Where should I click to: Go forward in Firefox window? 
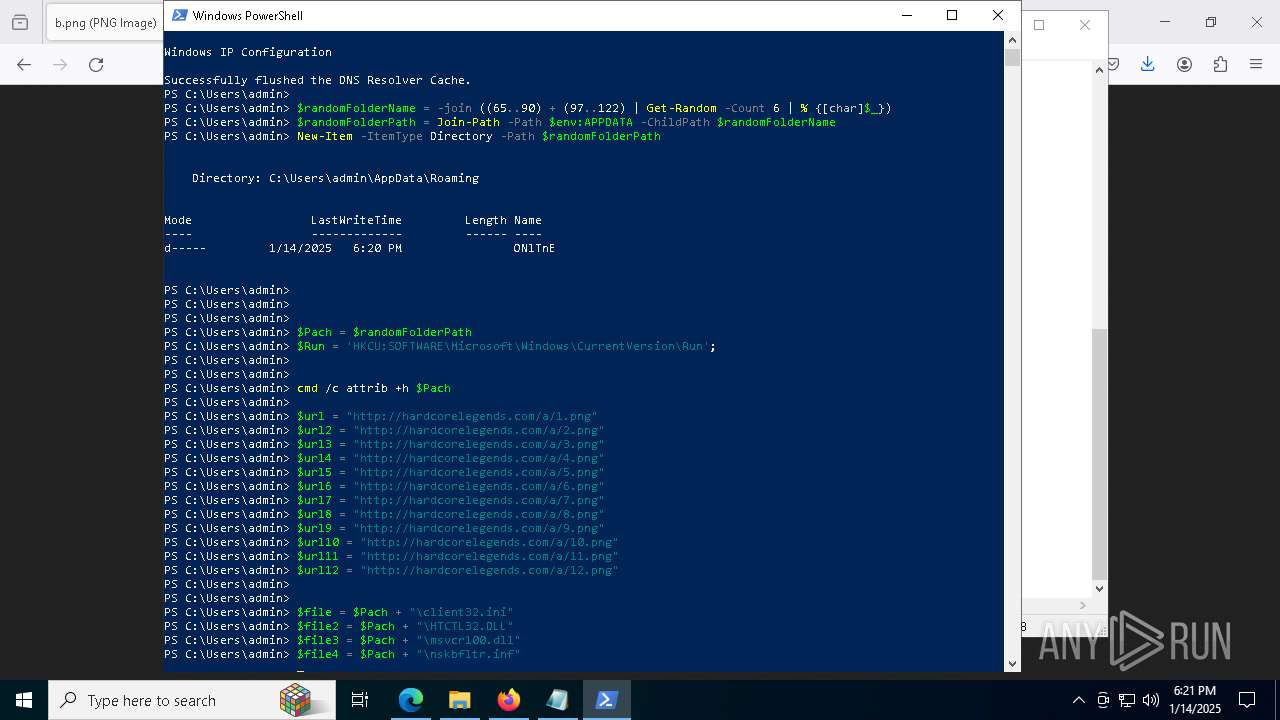click(x=60, y=64)
